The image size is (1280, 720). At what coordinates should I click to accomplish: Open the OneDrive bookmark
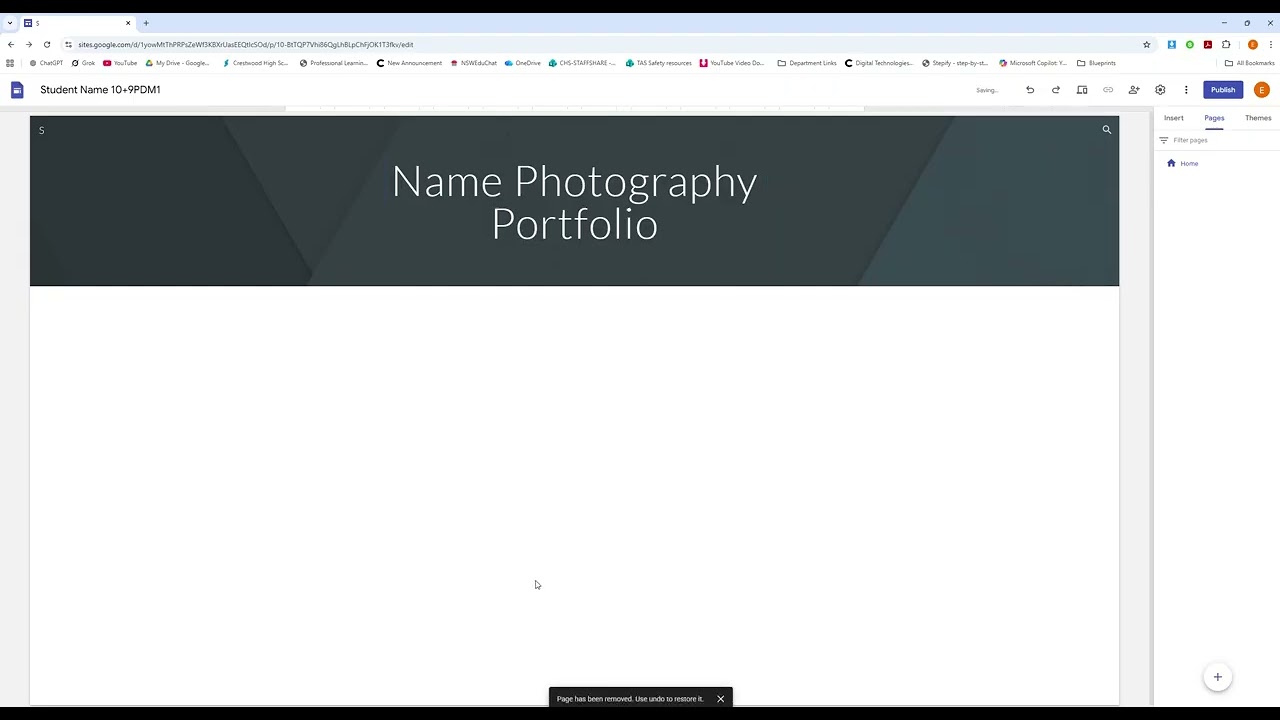click(523, 63)
